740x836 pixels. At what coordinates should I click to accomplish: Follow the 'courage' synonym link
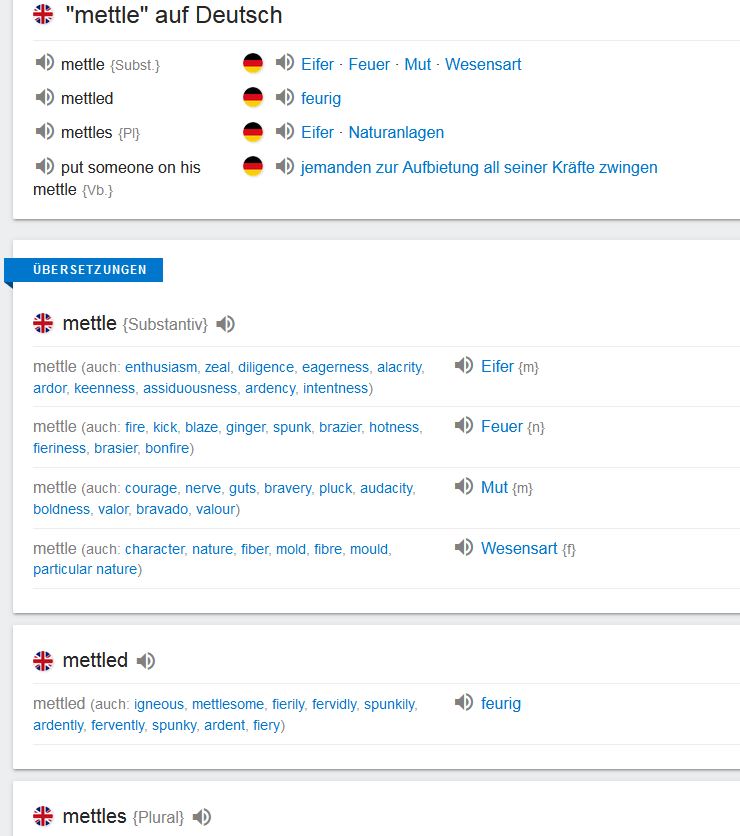click(x=151, y=488)
